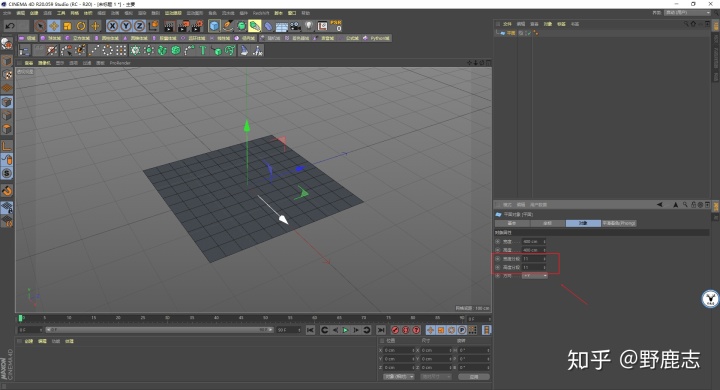This screenshot has width=720, height=390.
Task: Click MoGraph Cloner icon in toolbar
Action: click(135, 50)
